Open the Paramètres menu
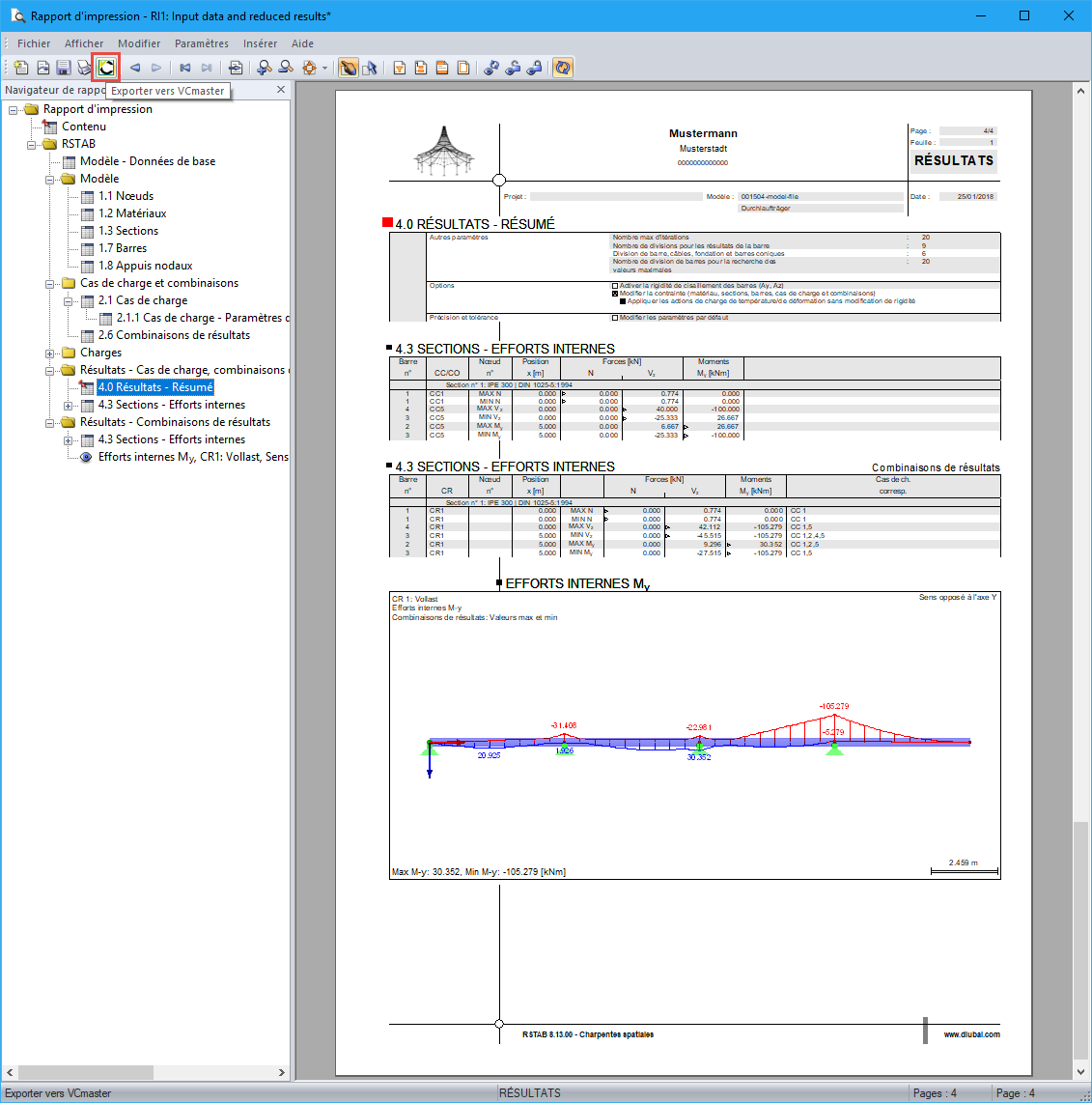The width and height of the screenshot is (1092, 1103). point(202,43)
